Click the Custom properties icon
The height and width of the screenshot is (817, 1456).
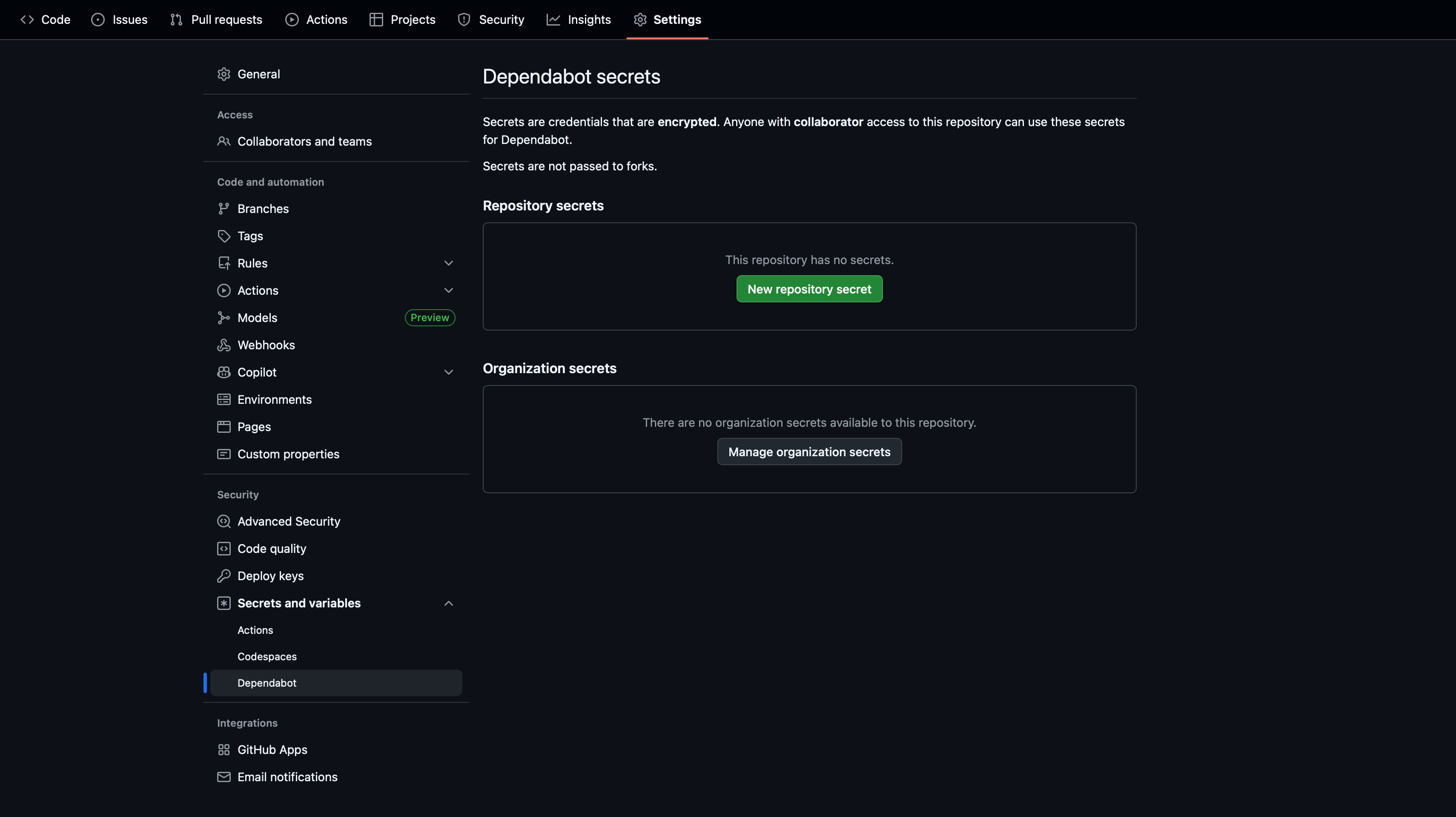click(224, 454)
